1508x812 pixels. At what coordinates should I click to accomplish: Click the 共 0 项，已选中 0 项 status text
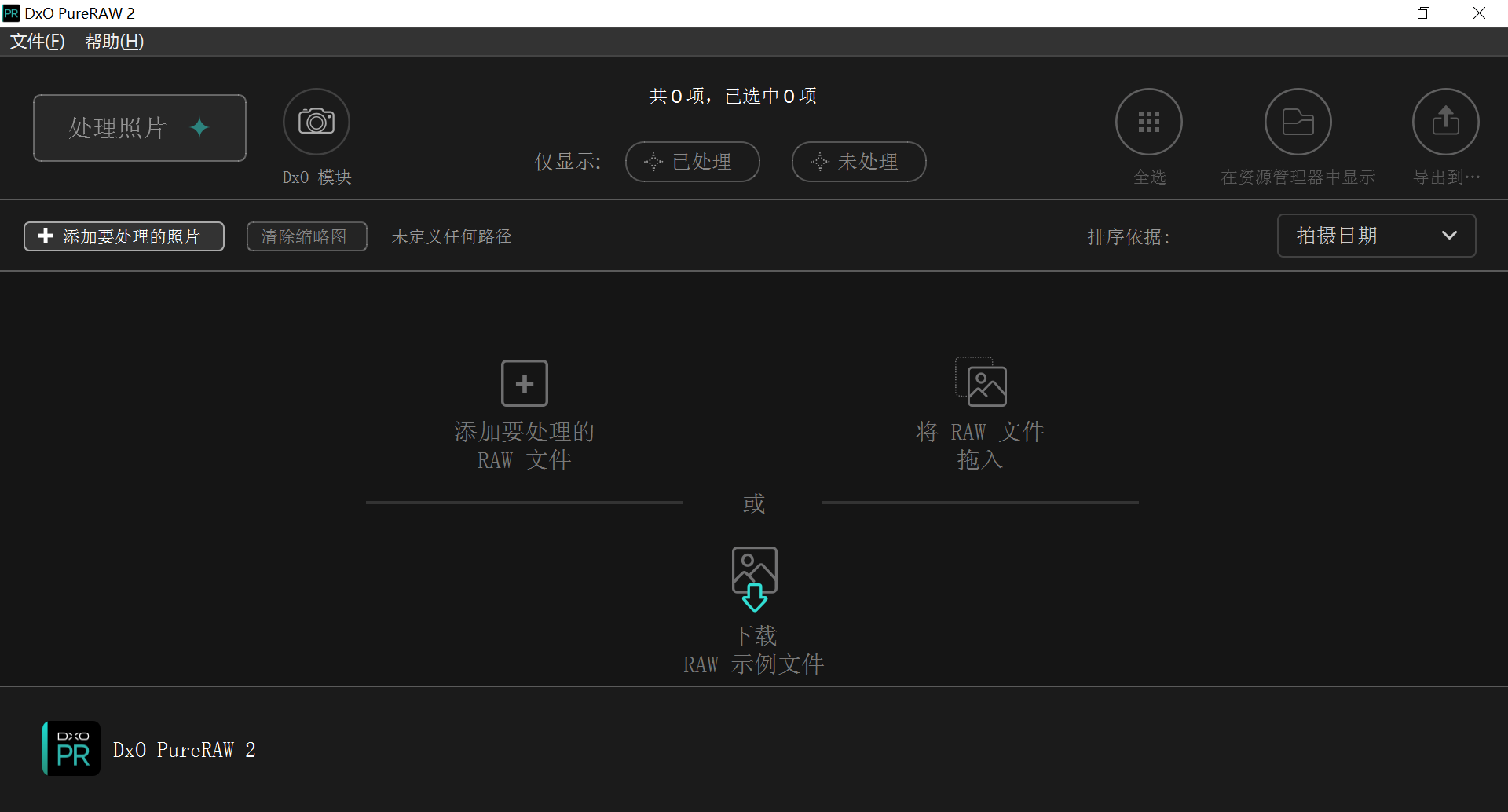[733, 96]
